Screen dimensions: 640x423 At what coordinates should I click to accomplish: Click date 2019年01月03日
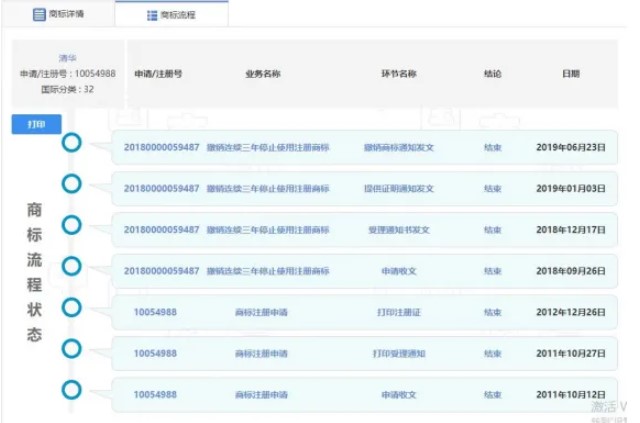pyautogui.click(x=571, y=189)
